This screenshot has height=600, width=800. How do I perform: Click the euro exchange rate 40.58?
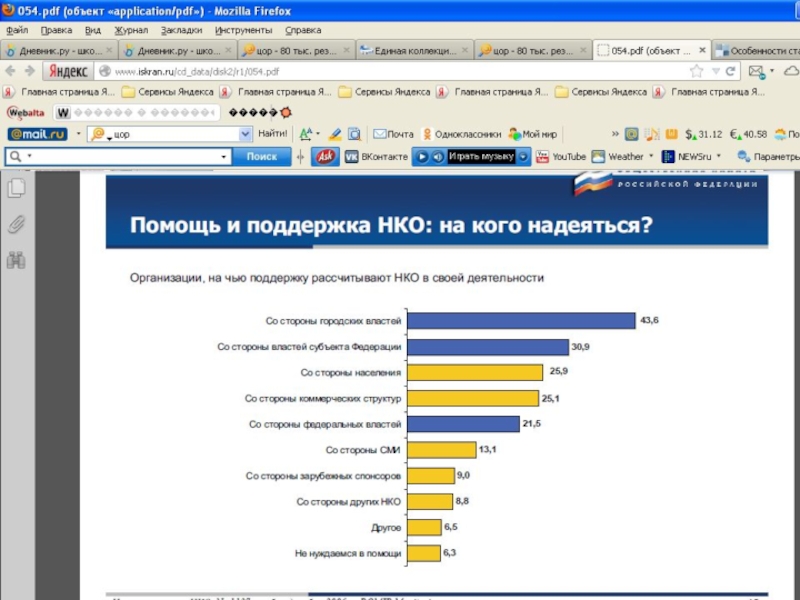click(x=748, y=134)
